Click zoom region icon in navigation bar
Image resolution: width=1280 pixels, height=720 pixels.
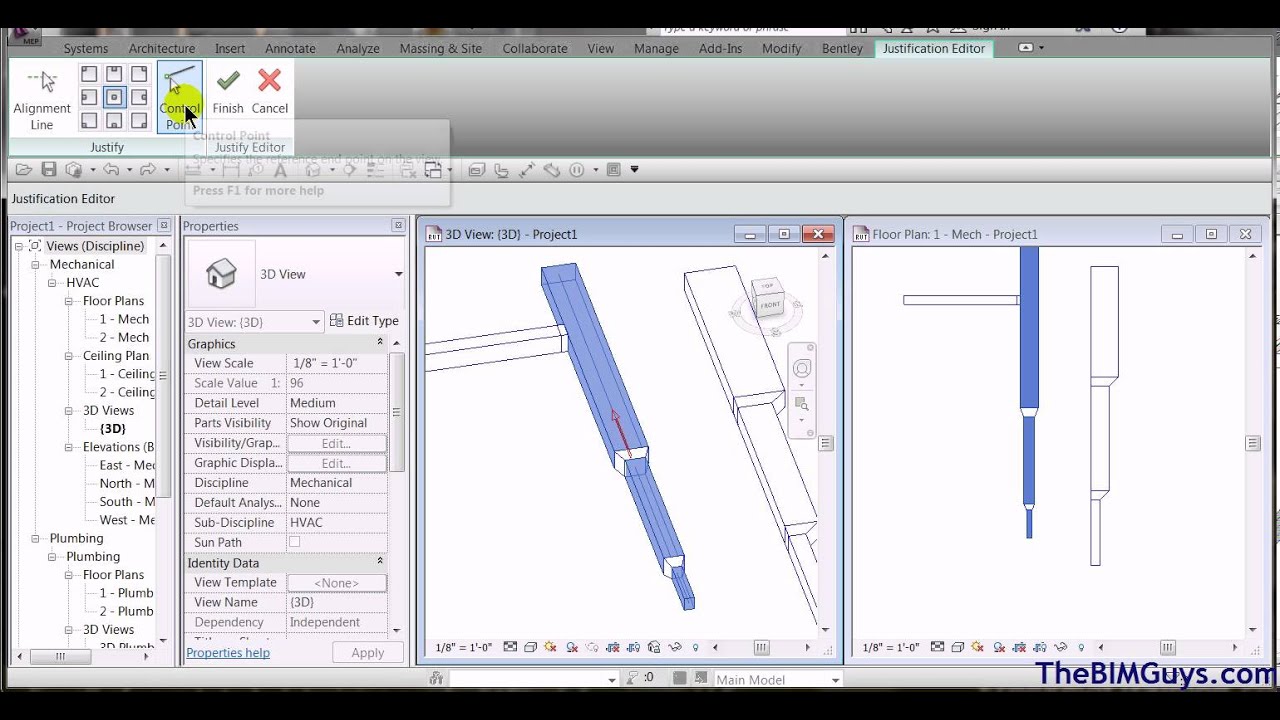click(802, 404)
